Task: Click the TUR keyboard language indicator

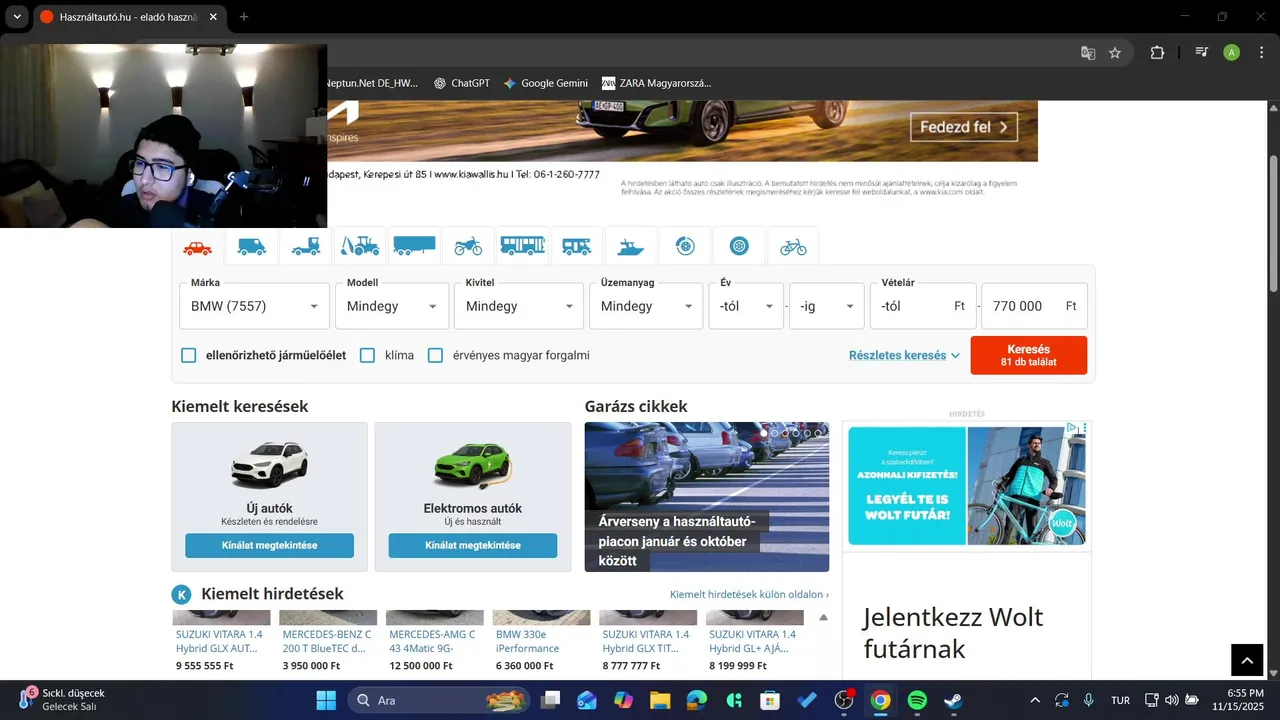Action: click(1120, 700)
